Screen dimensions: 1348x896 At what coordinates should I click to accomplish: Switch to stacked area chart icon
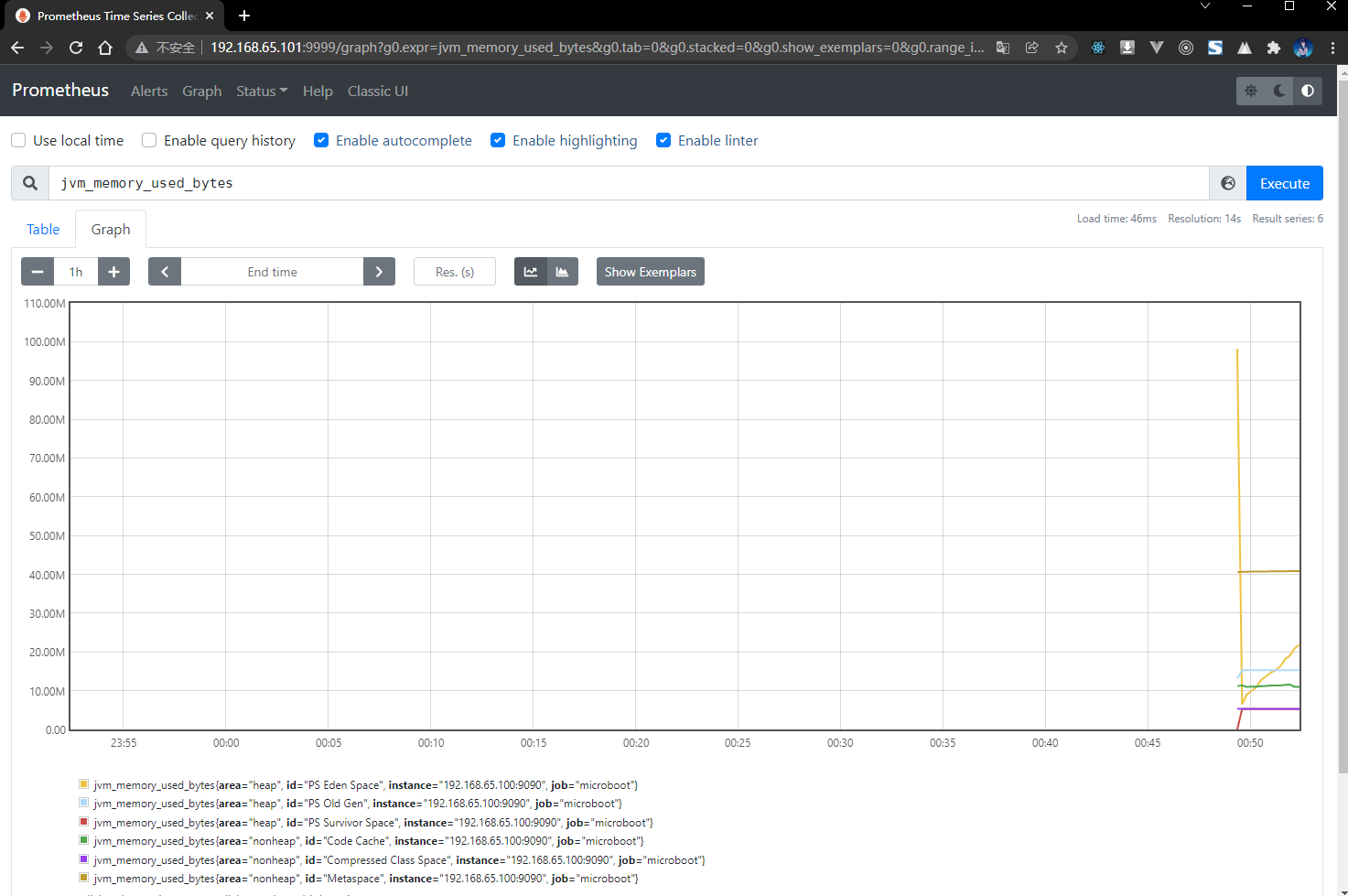click(562, 272)
